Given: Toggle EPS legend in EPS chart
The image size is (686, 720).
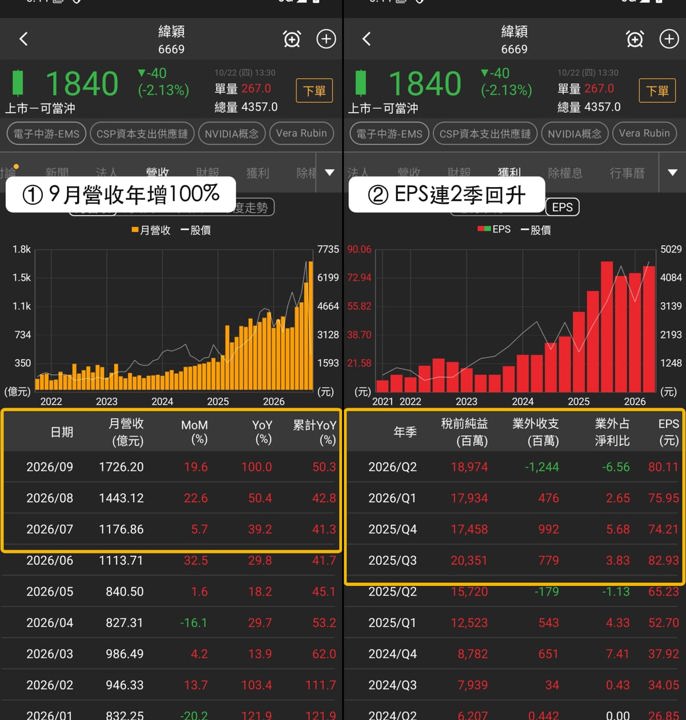Looking at the screenshot, I should coord(494,229).
